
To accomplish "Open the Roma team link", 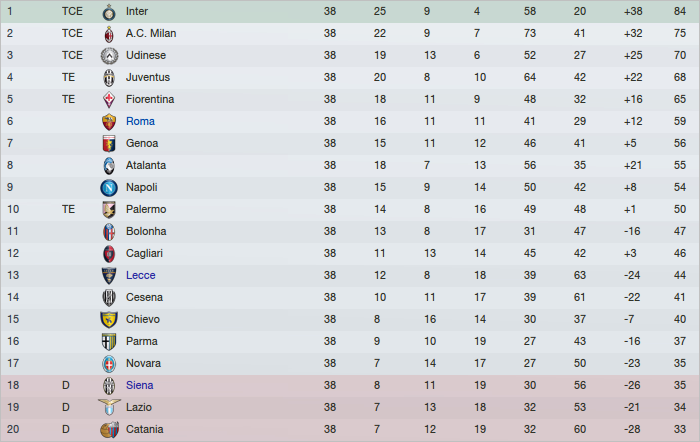I will 140,121.
